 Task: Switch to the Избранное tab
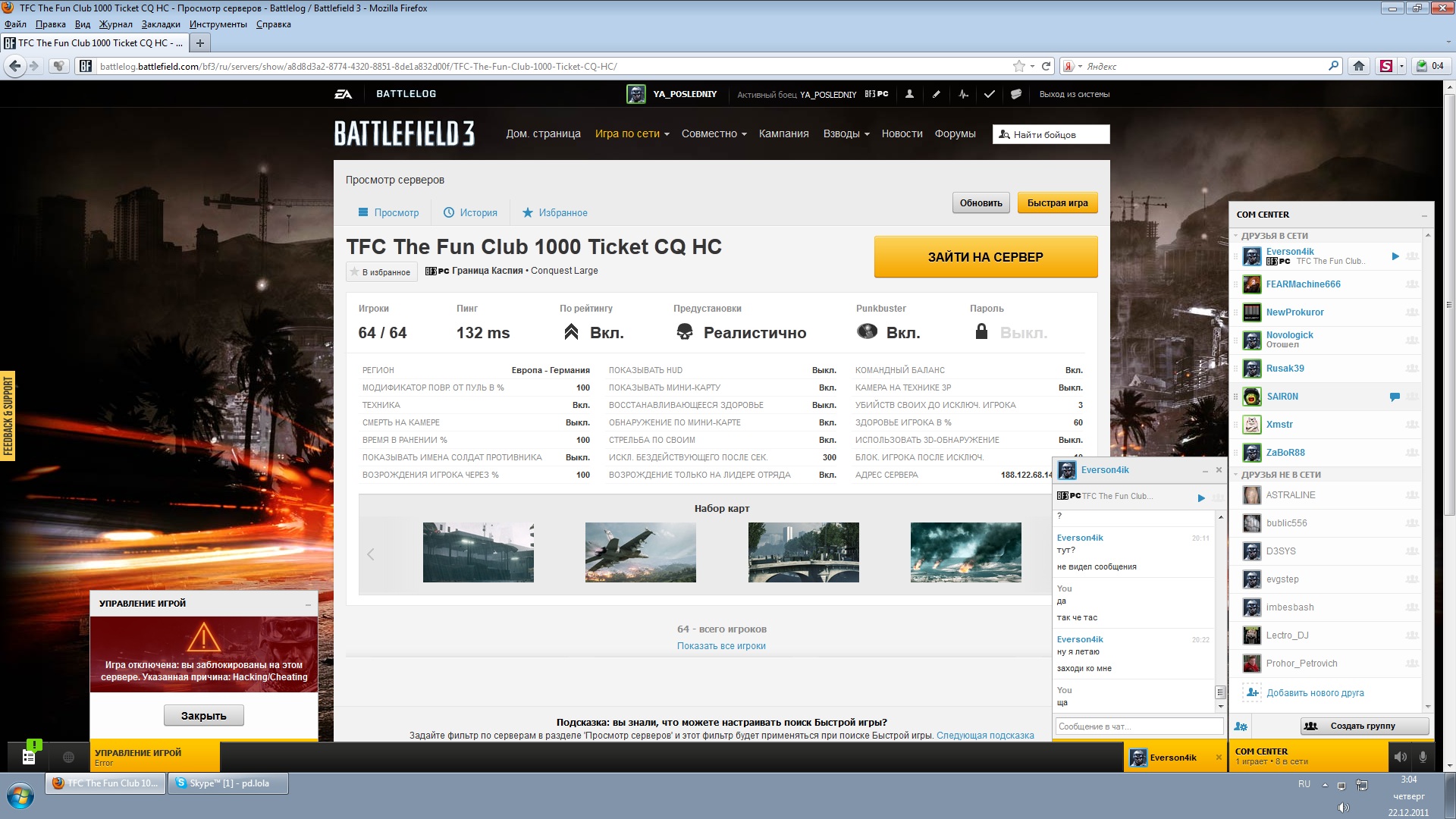coord(554,212)
